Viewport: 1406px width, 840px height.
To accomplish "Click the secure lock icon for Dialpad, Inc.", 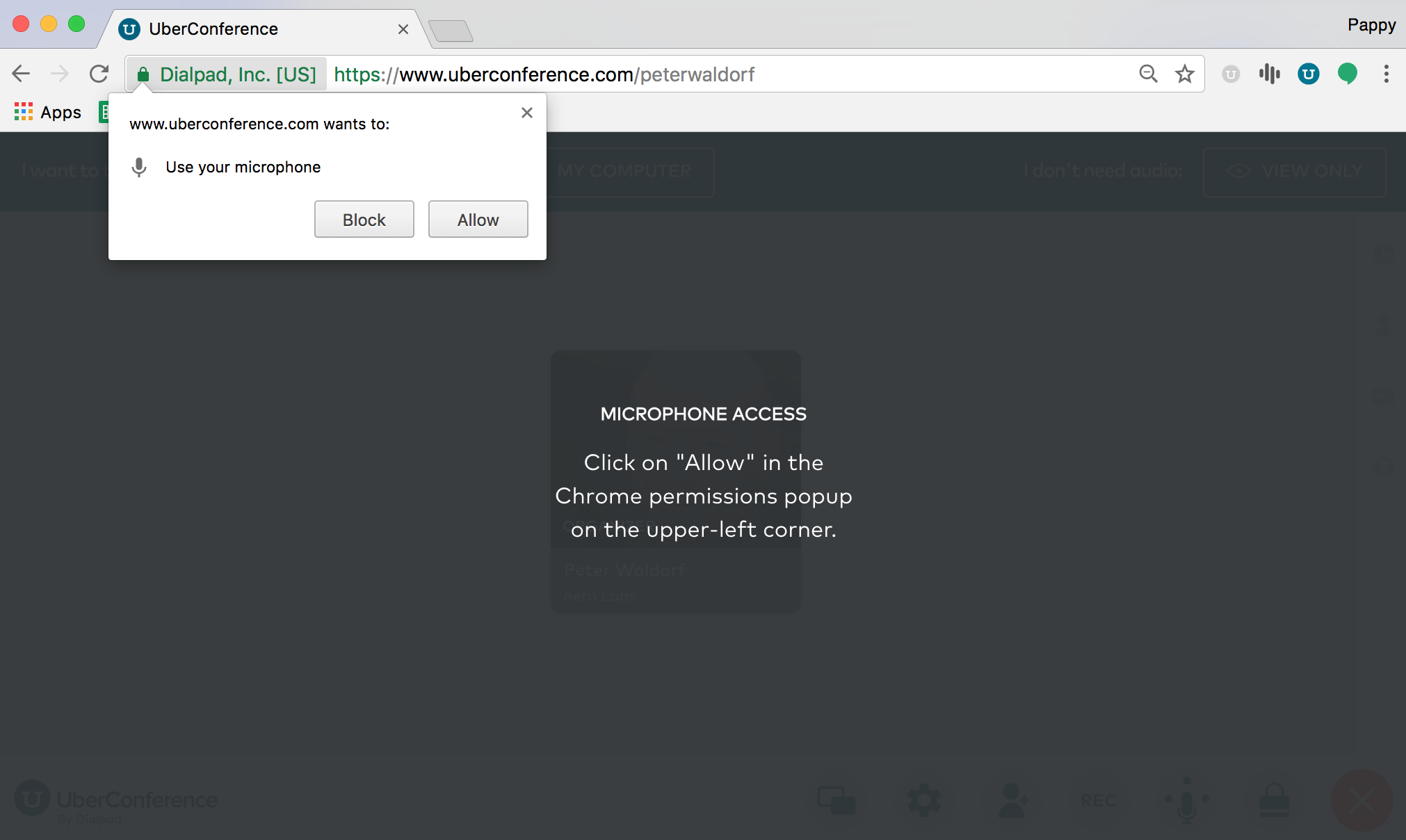I will tap(143, 74).
